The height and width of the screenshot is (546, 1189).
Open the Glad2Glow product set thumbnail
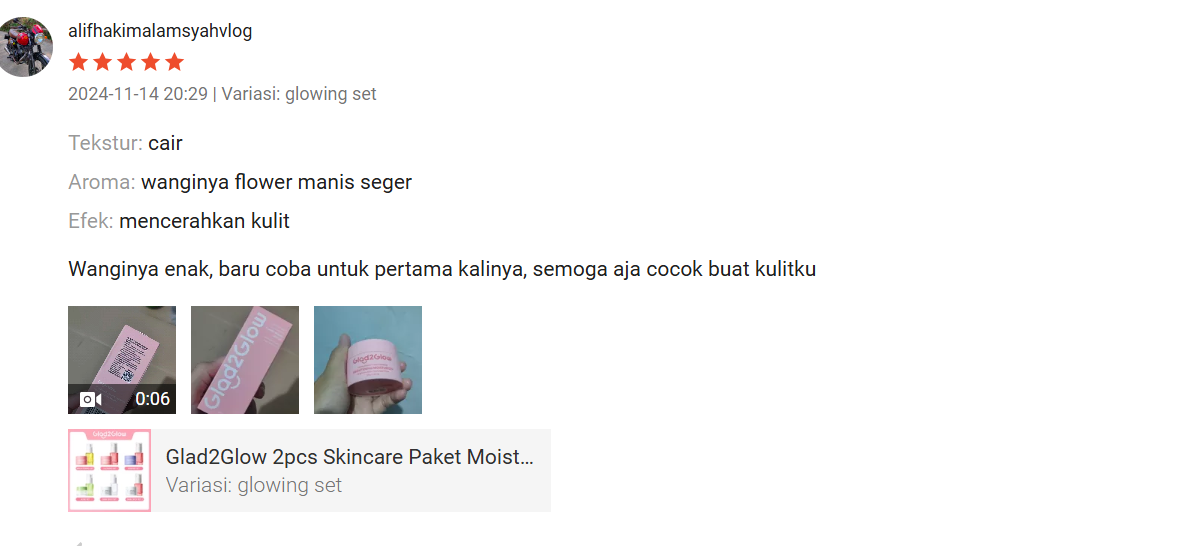coord(109,471)
